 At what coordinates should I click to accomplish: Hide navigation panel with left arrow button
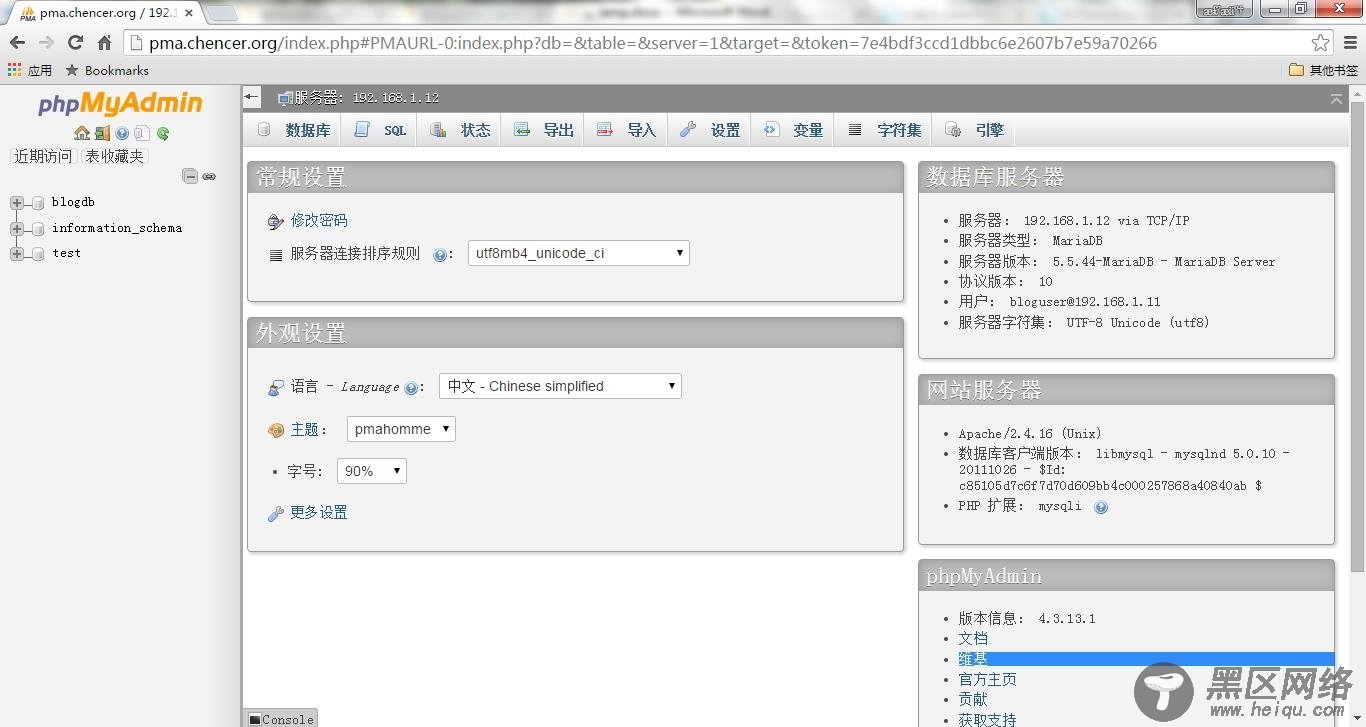click(252, 97)
